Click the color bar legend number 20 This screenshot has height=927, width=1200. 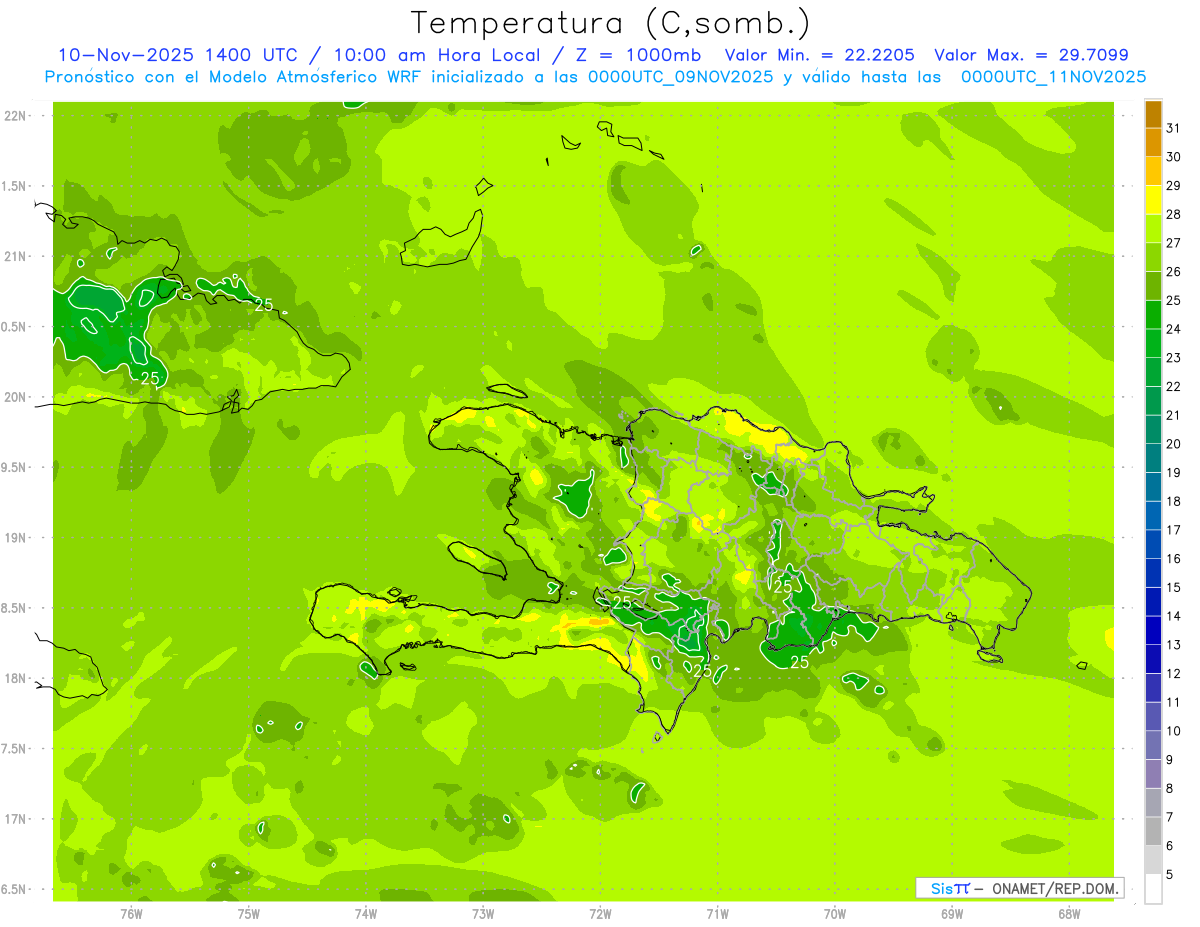(1174, 444)
